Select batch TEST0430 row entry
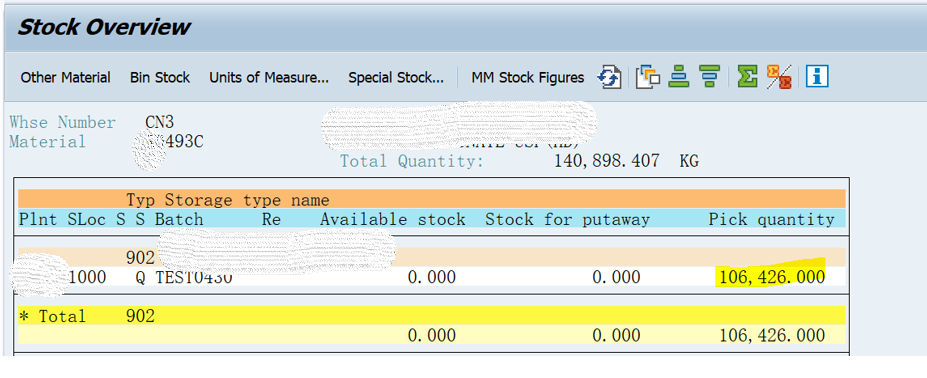Screen dimensions: 927x378 tap(193, 277)
